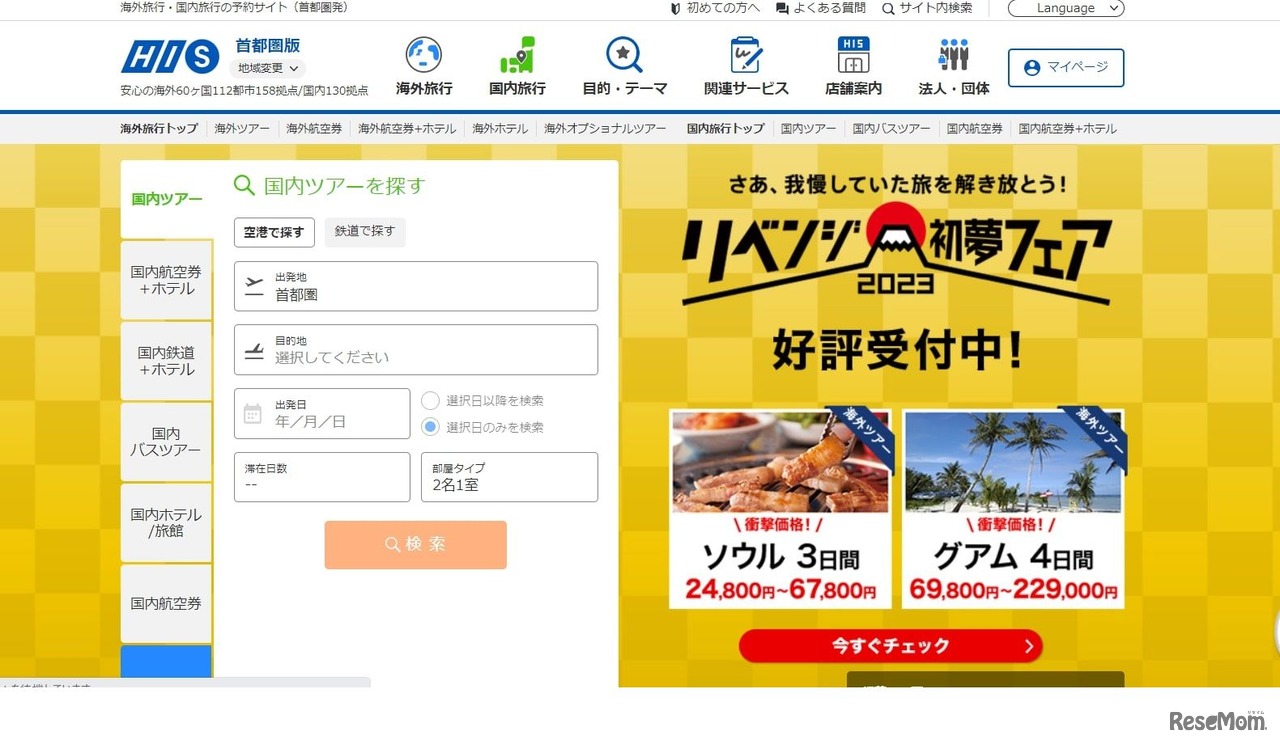The image size is (1280, 744).
Task: Open よくある質問 FAQ link
Action: click(821, 8)
